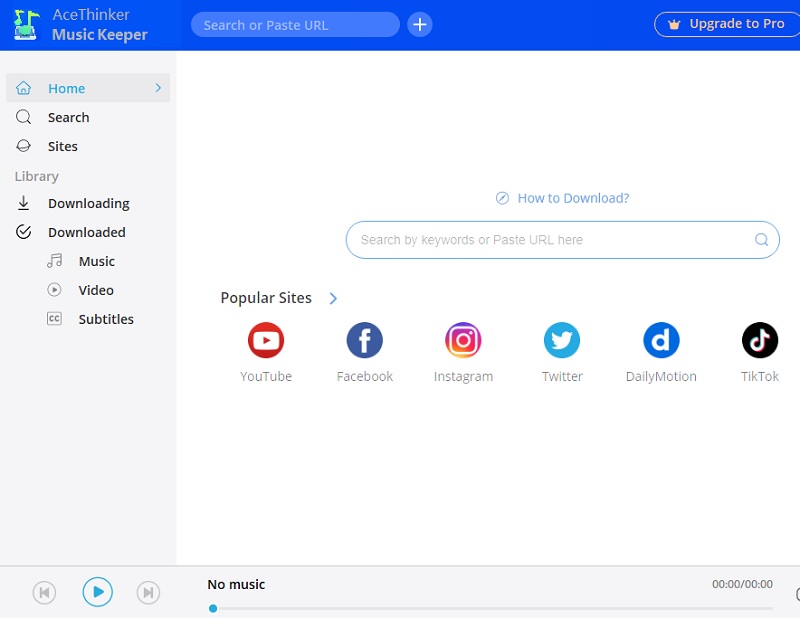Screen dimensions: 800x618
Task: Open the Video library section
Action: [96, 290]
